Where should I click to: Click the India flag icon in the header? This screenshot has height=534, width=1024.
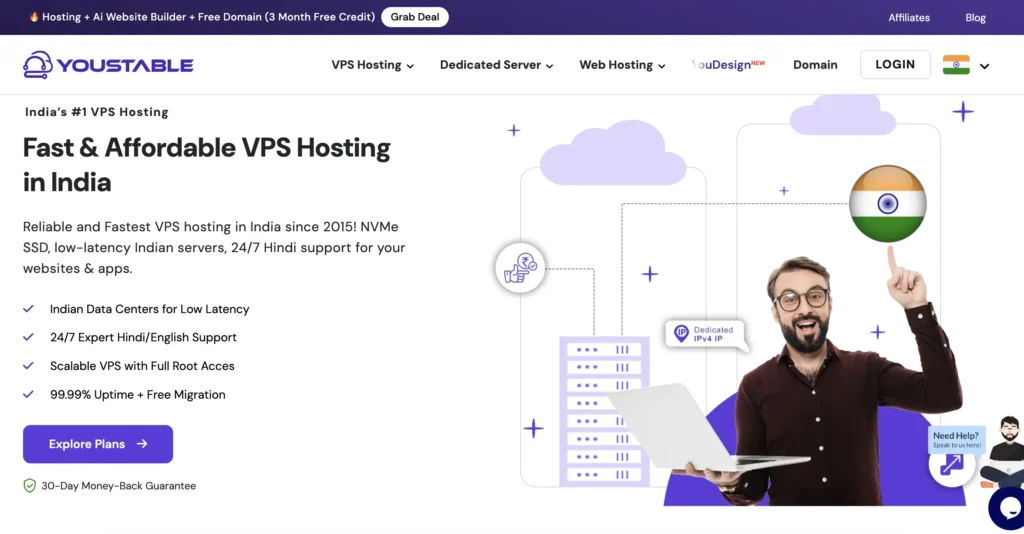tap(956, 65)
